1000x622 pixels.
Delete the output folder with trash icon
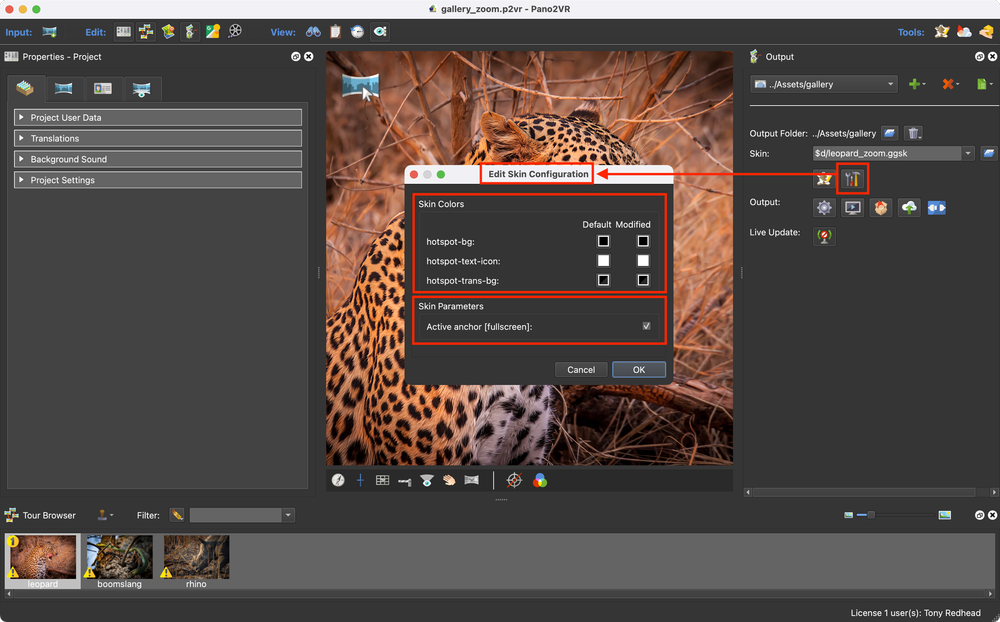point(914,133)
